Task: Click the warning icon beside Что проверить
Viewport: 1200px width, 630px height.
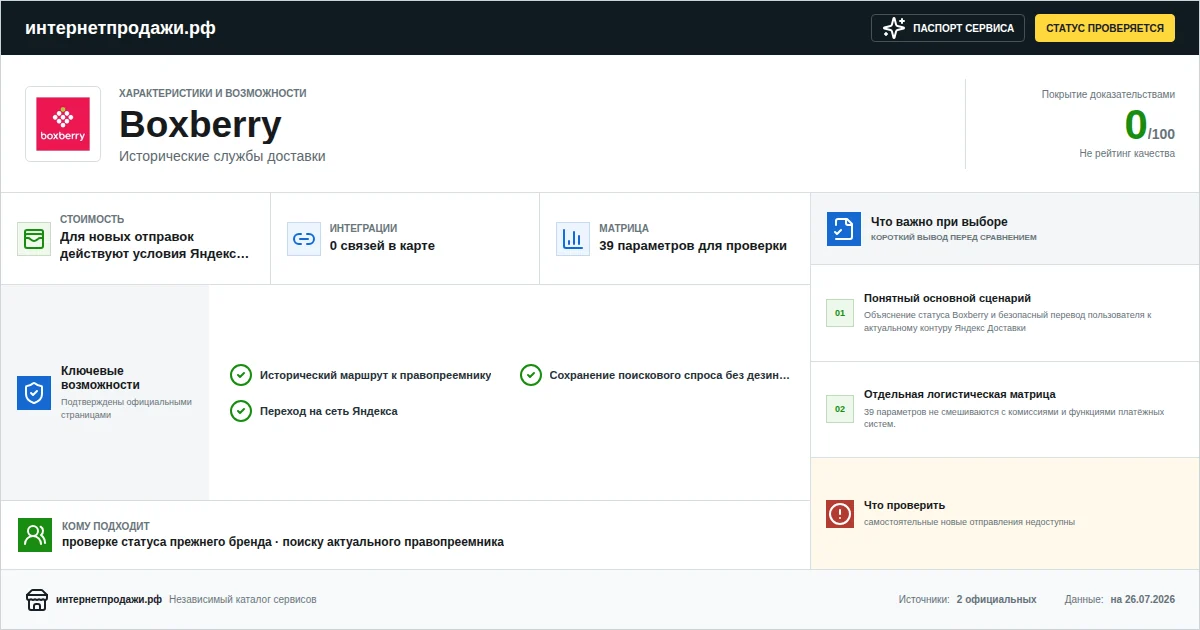Action: (x=840, y=514)
